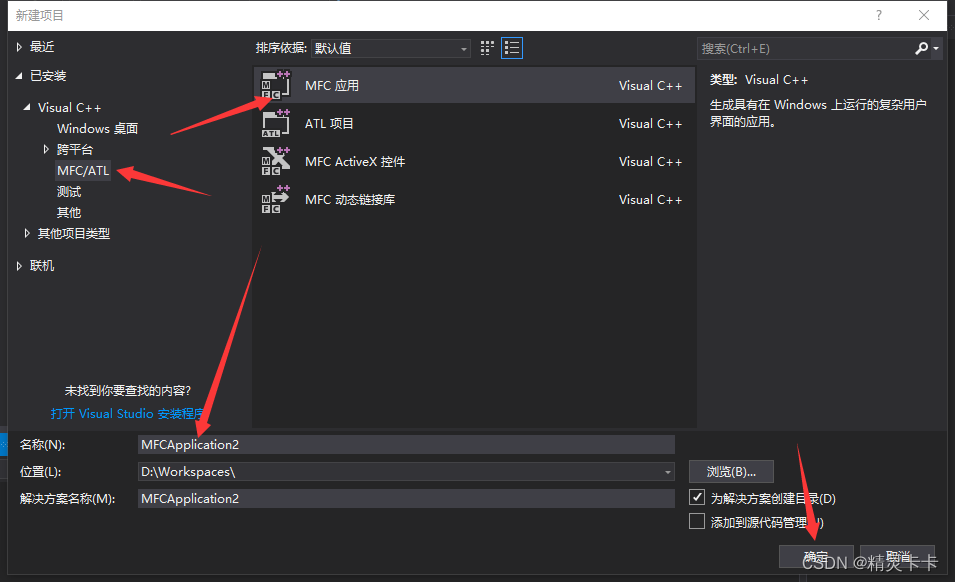Expand the 其他项目类型 tree node
This screenshot has height=582, width=955.
[27, 233]
